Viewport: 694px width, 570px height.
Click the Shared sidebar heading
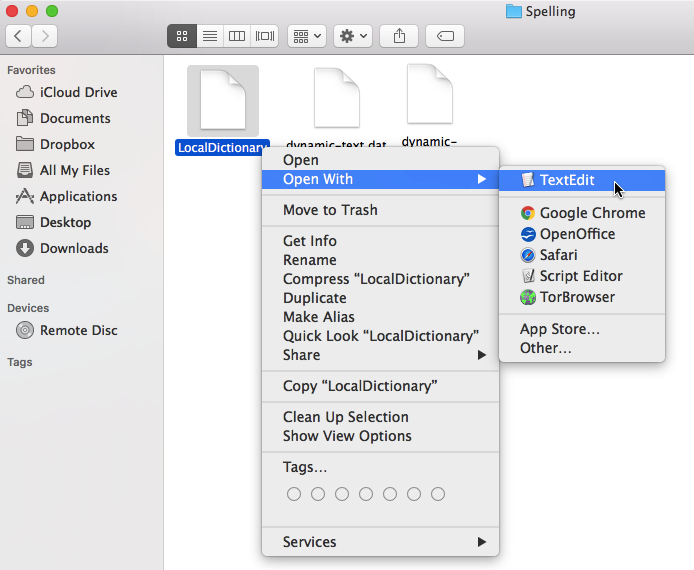tap(26, 280)
